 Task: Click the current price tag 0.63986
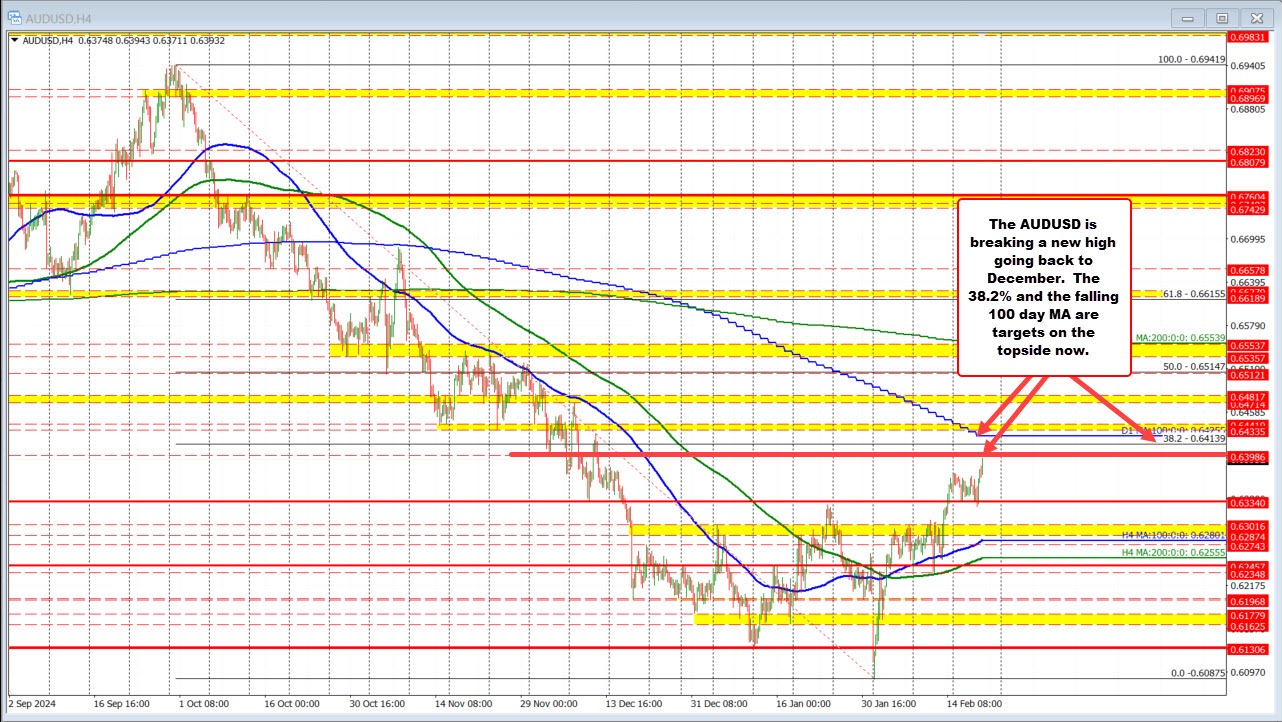(1248, 456)
